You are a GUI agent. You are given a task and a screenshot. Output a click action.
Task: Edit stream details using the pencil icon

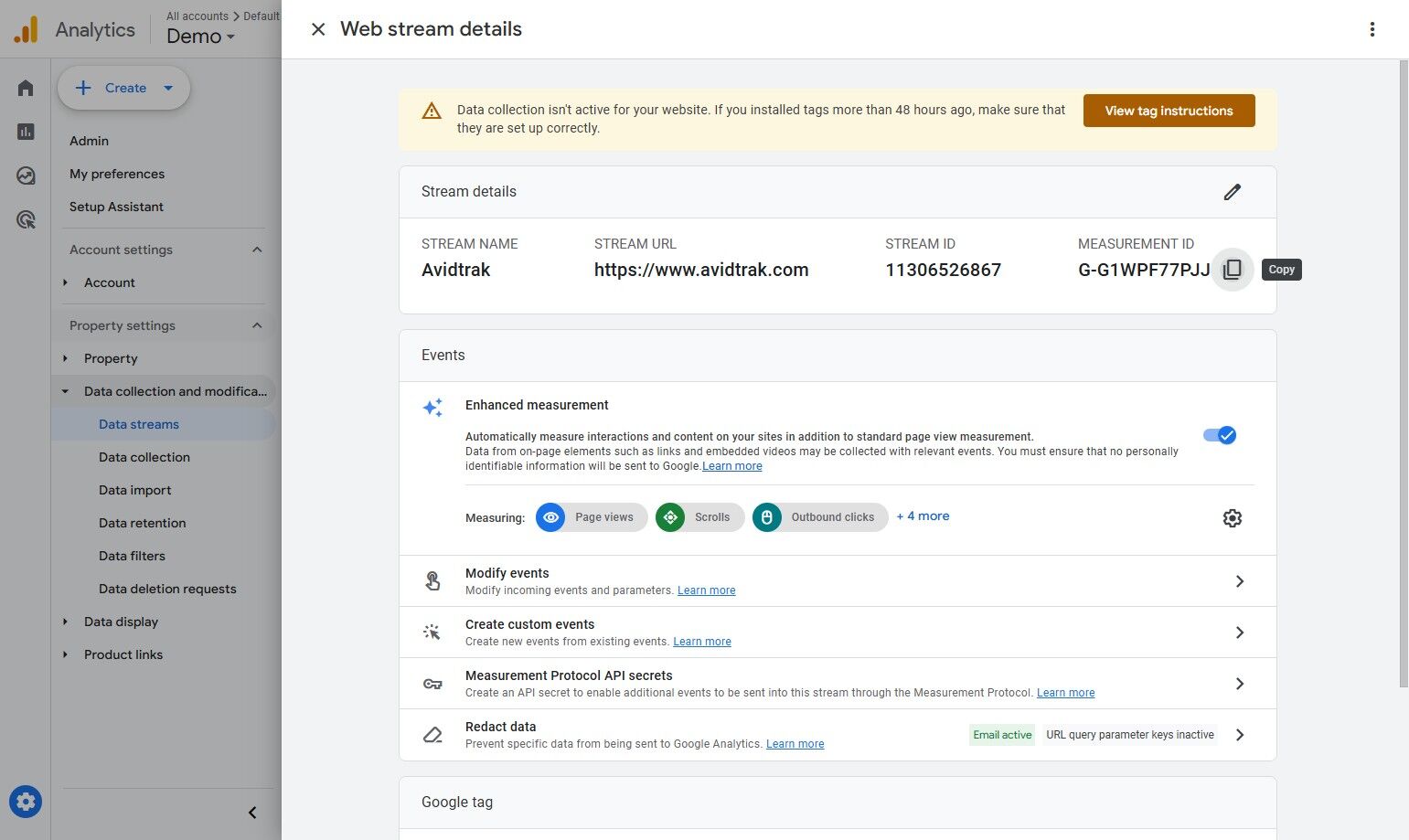coord(1232,192)
